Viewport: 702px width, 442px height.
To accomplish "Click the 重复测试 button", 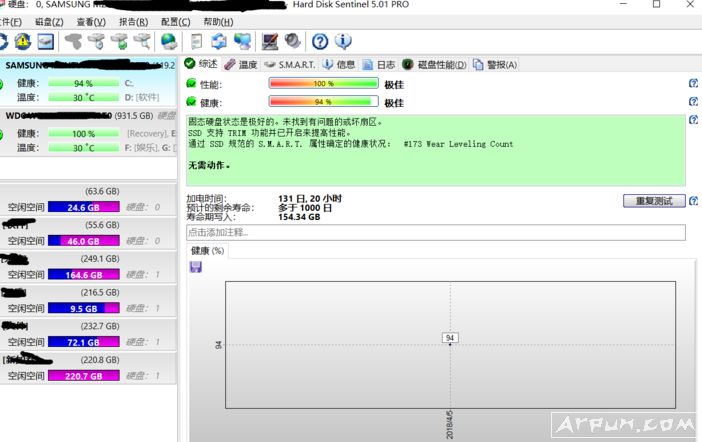I will [654, 200].
